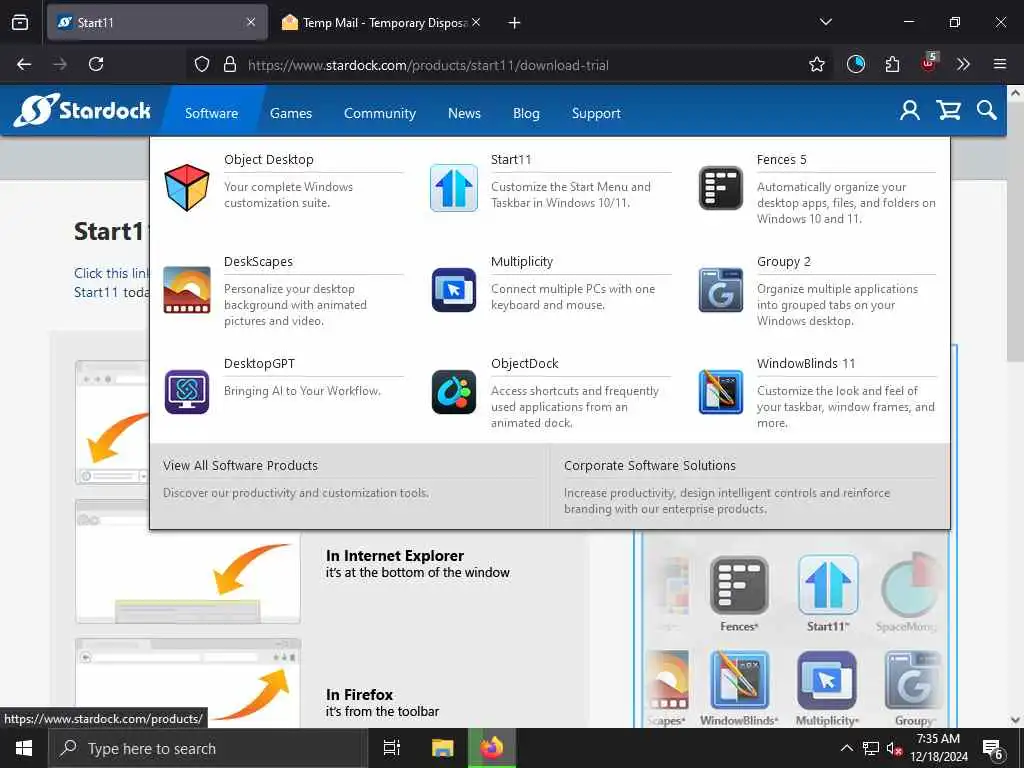The image size is (1024, 768).
Task: Click the site search magnifier icon
Action: 987,110
